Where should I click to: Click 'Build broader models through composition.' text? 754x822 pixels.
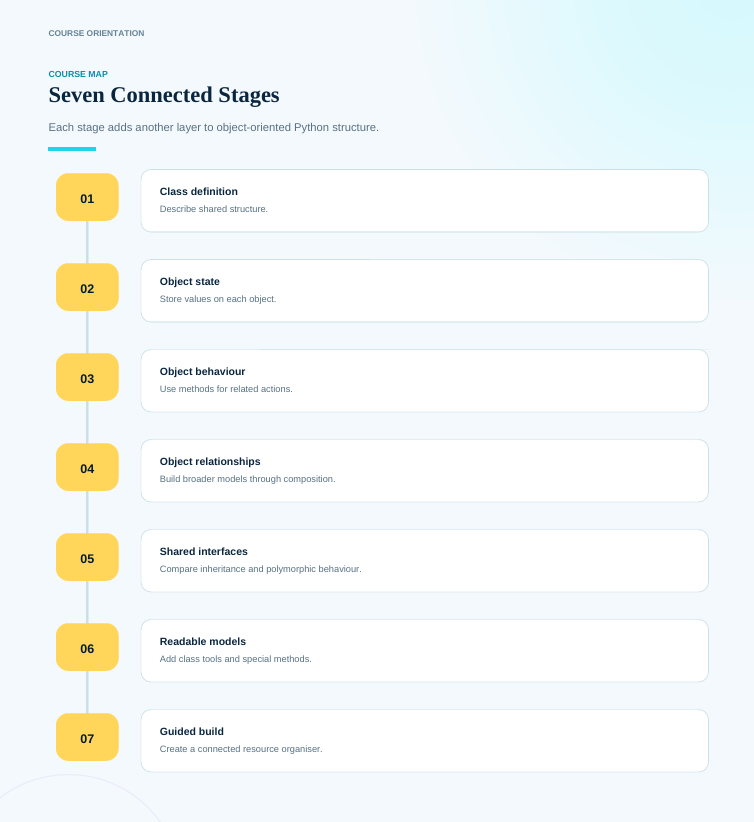247,479
